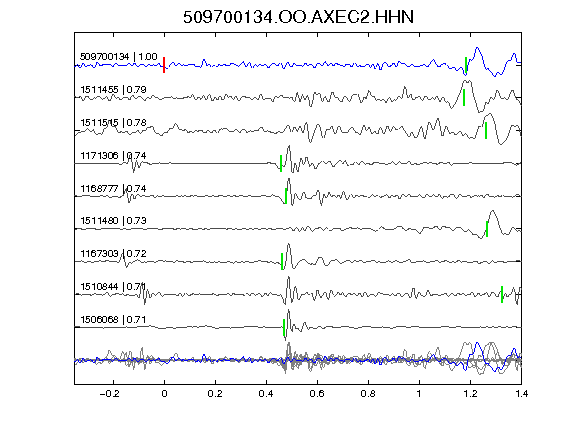576x432 pixels.
Task: Click the x-axis tick label 0.6
Action: click(317, 394)
